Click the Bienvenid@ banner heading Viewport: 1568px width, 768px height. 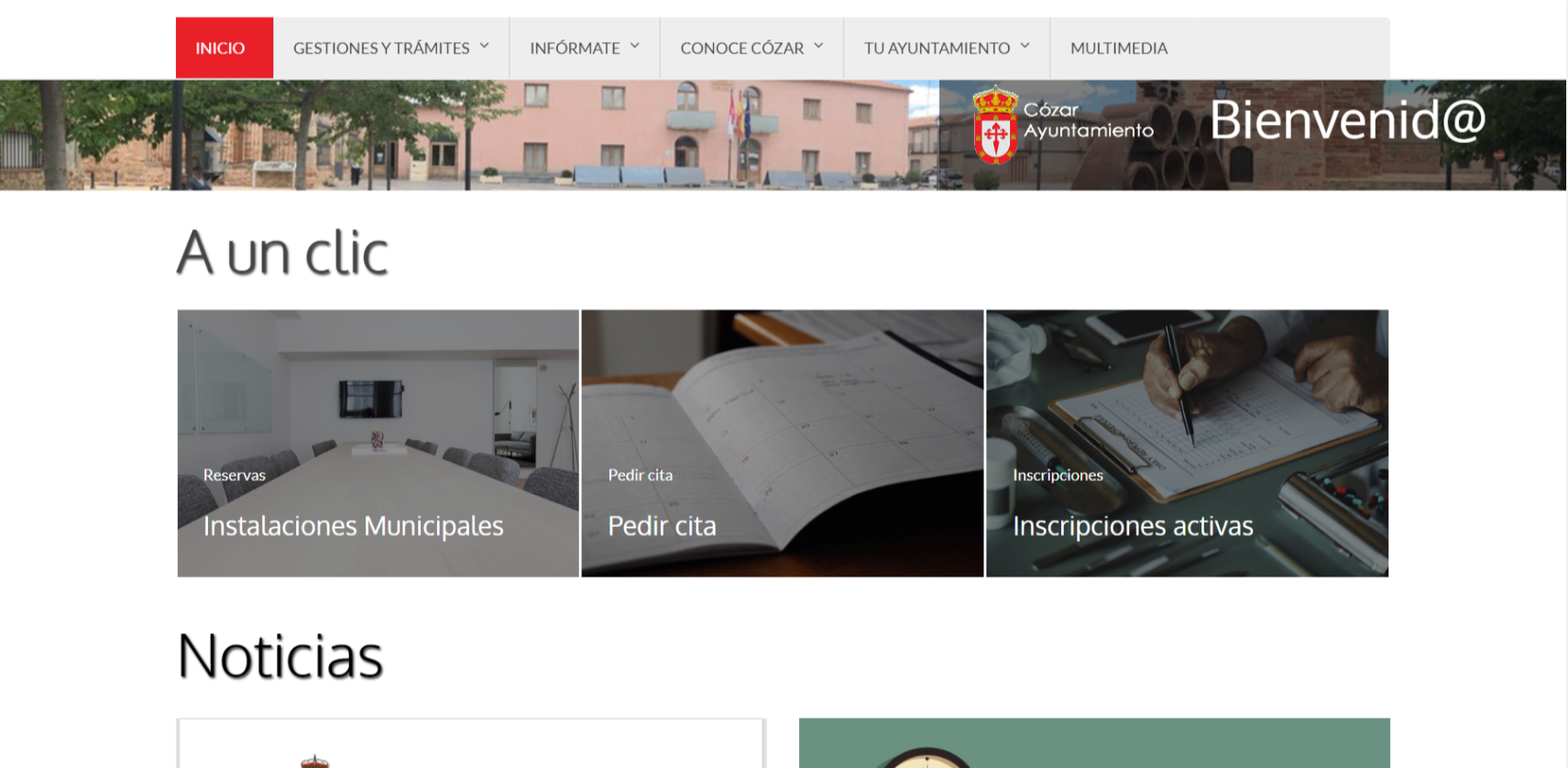pyautogui.click(x=1347, y=120)
